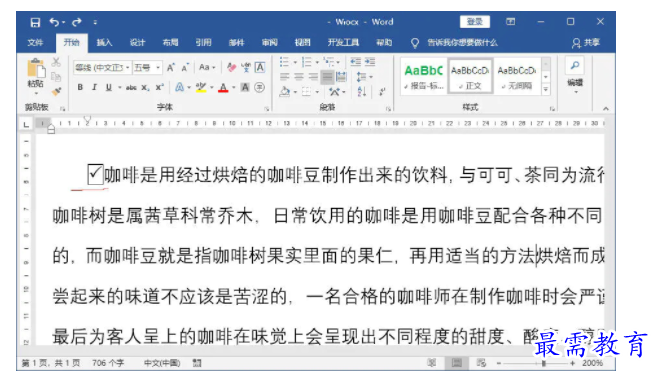This screenshot has width=656, height=376.
Task: Open line spacing dropdown
Action: [364, 77]
